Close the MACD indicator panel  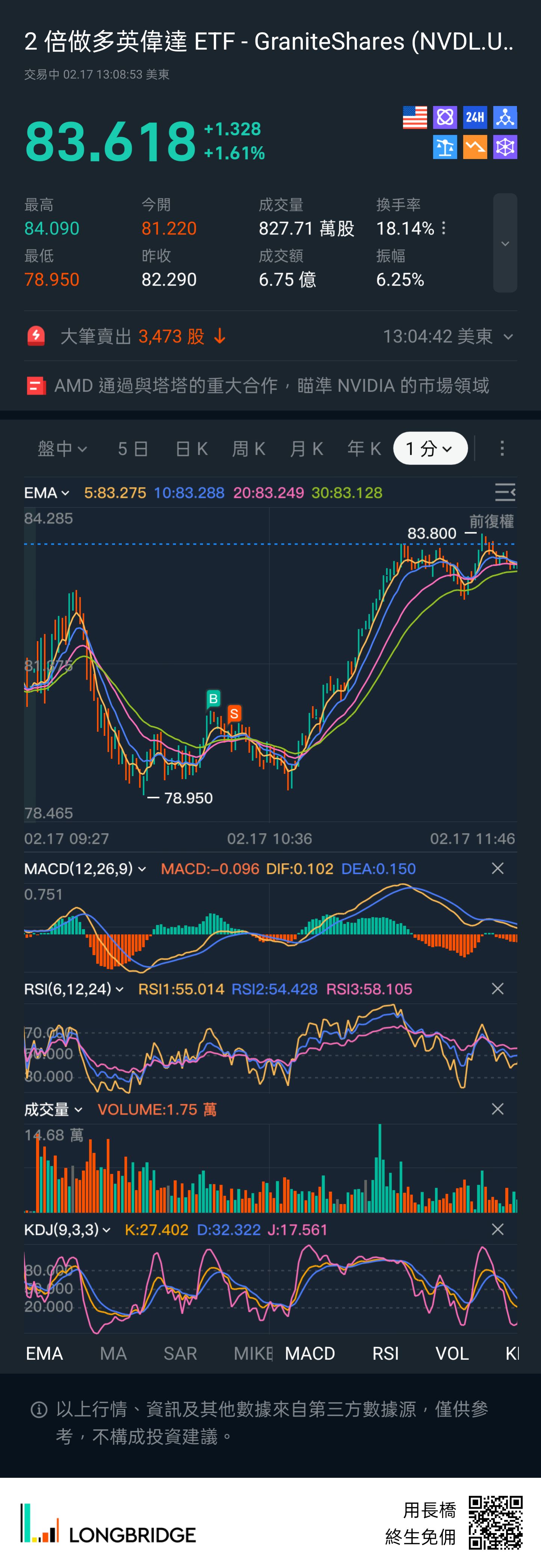coord(497,869)
